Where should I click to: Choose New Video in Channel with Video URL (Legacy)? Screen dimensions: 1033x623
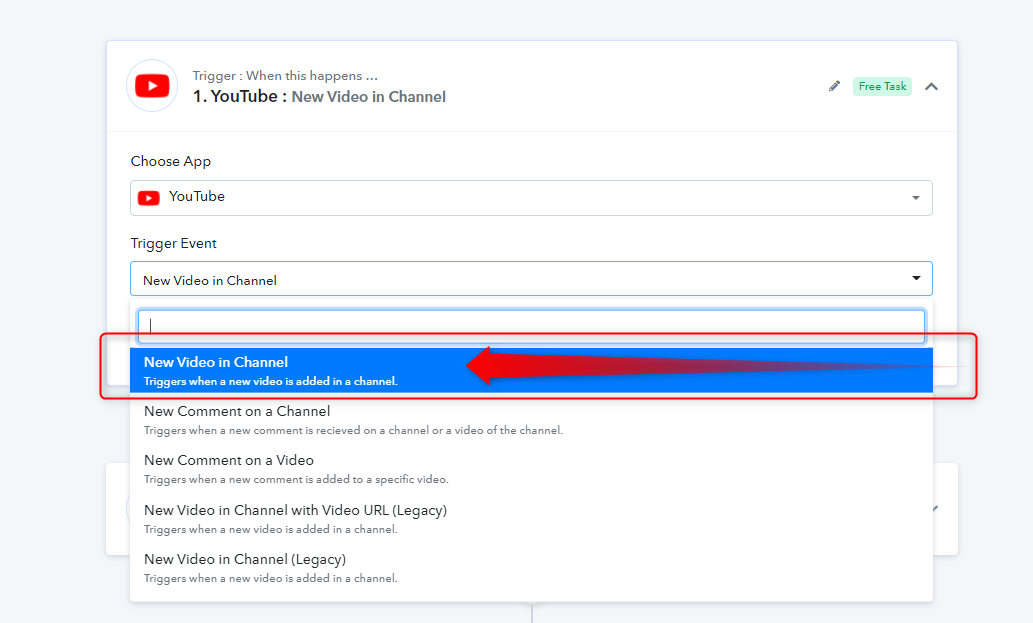click(531, 518)
